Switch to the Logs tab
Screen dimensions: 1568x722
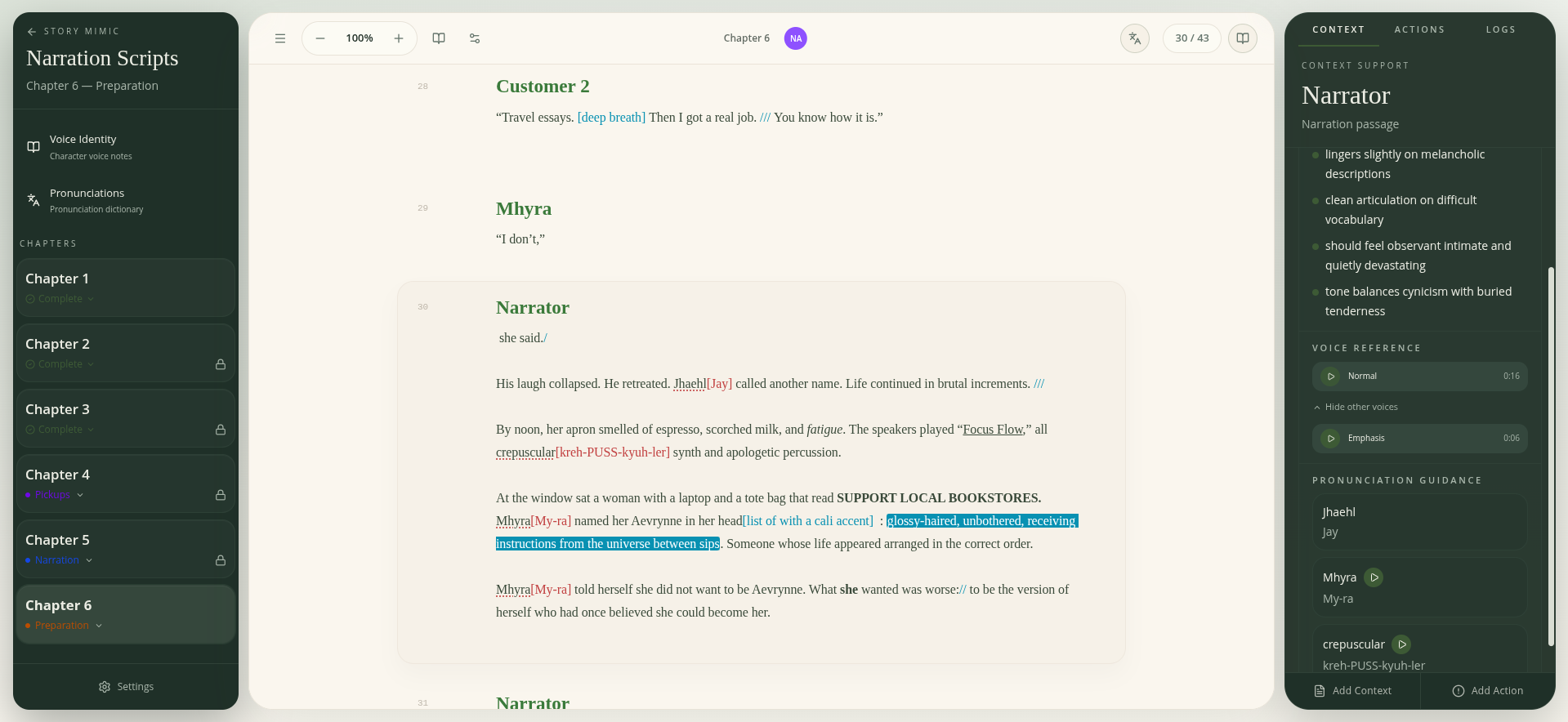1500,29
